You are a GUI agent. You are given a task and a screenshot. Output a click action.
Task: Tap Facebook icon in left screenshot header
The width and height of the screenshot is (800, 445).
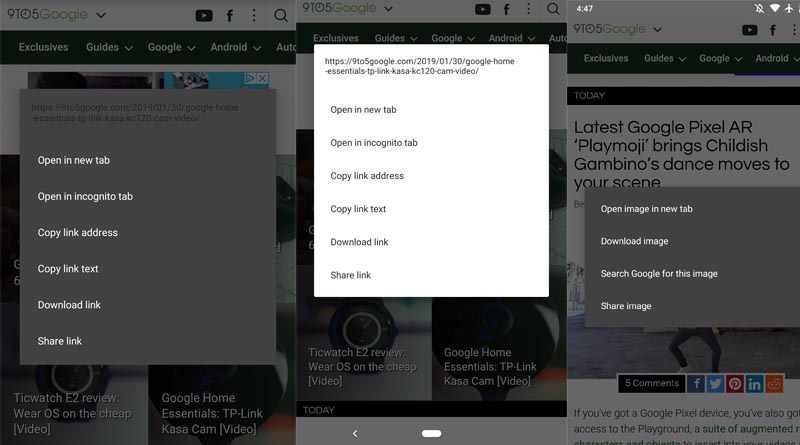click(x=230, y=16)
